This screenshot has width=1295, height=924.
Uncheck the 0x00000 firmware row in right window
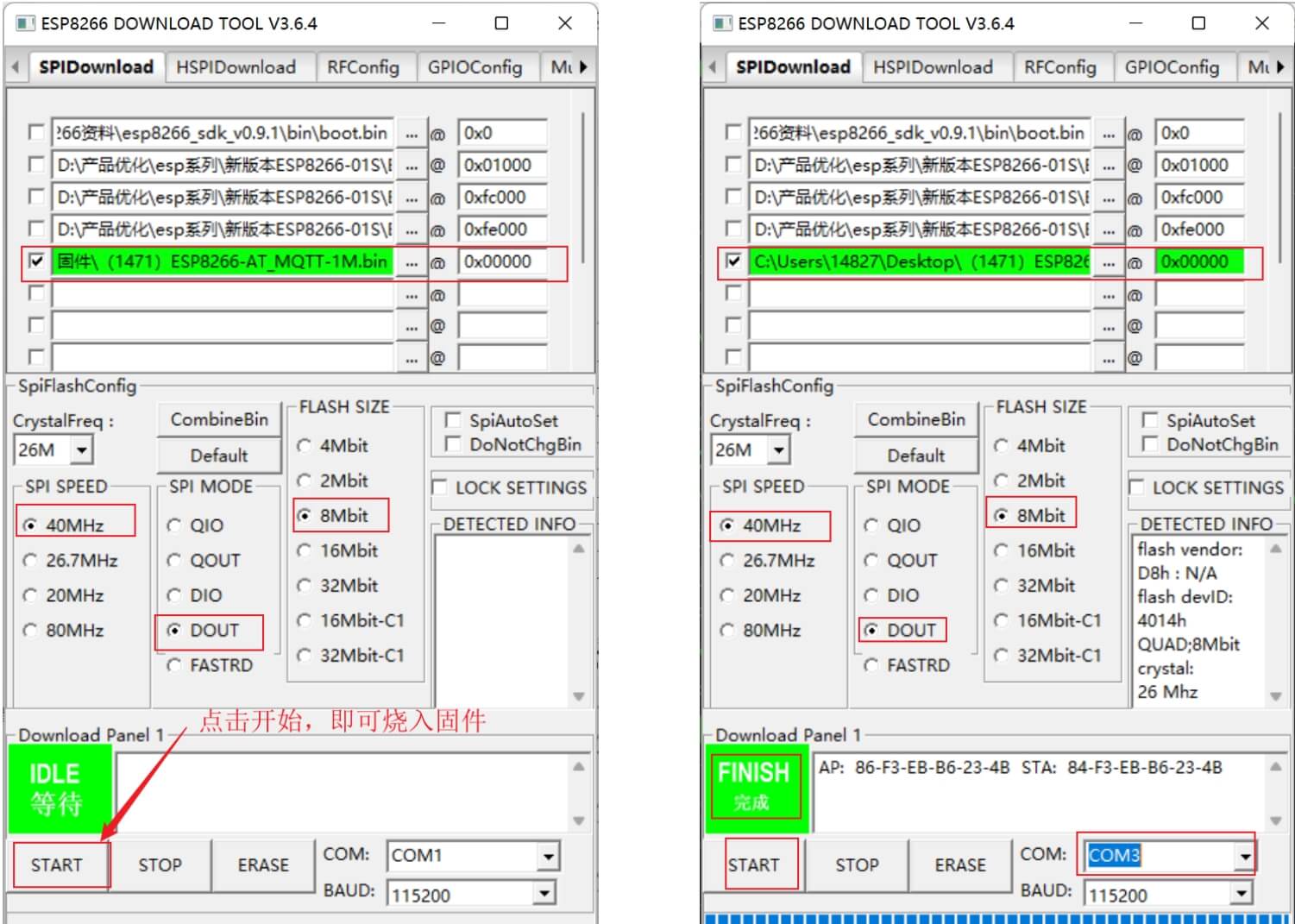pos(733,261)
